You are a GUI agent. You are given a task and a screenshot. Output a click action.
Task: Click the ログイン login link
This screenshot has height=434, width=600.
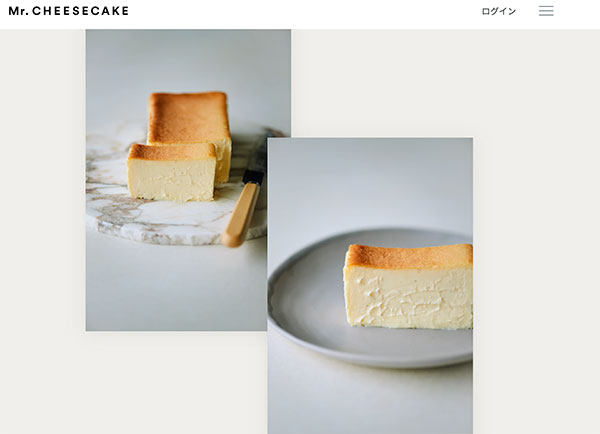(x=499, y=11)
